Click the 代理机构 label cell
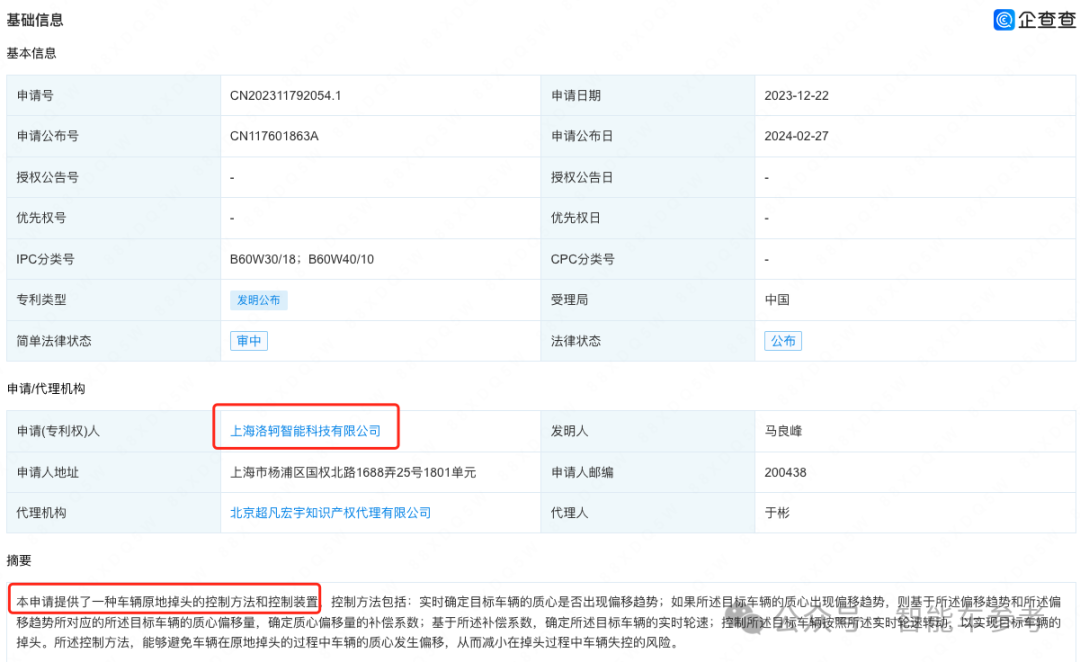1080x662 pixels. tap(114, 513)
